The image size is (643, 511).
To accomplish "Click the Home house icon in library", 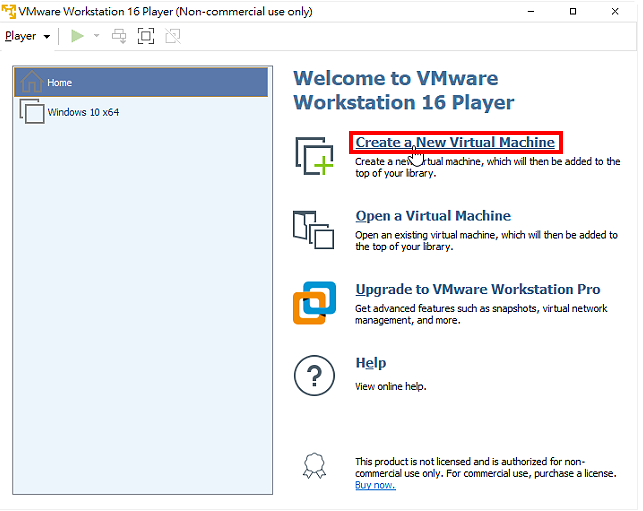I will click(x=32, y=82).
